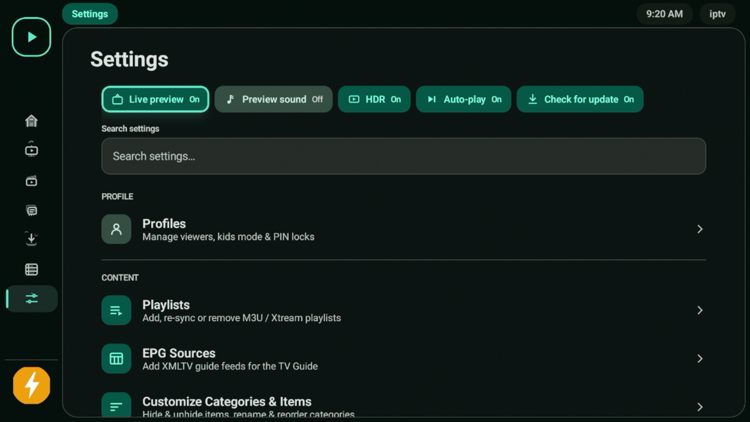Open the TV guide grid icon in the sidebar
Viewport: 750px width, 422px height.
[32, 269]
